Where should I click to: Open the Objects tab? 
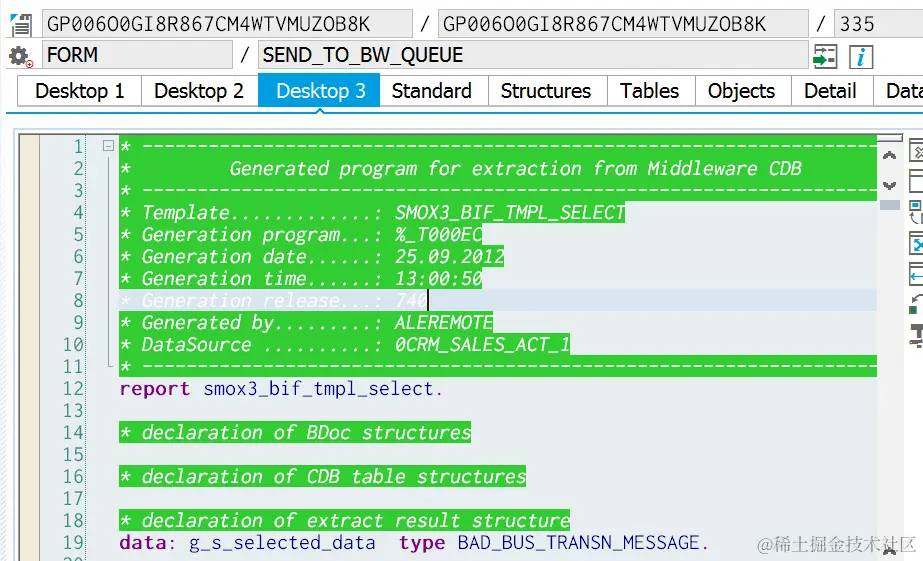(741, 91)
